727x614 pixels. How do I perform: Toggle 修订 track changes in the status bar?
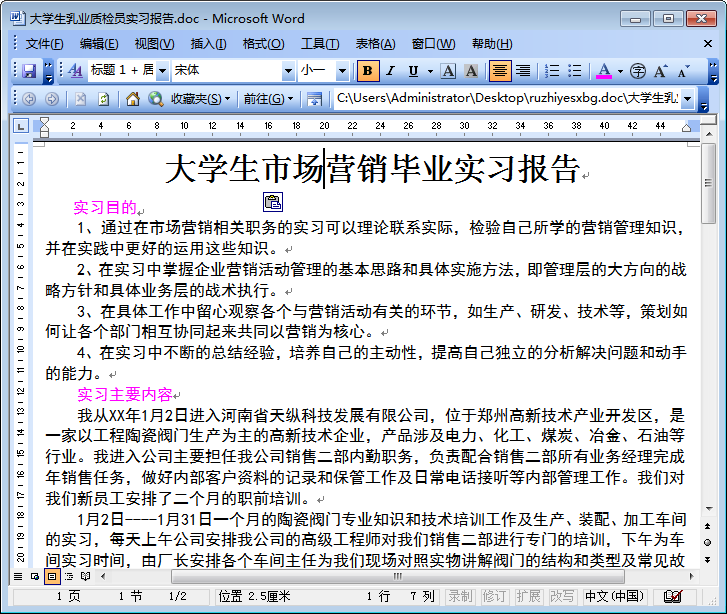tap(494, 596)
